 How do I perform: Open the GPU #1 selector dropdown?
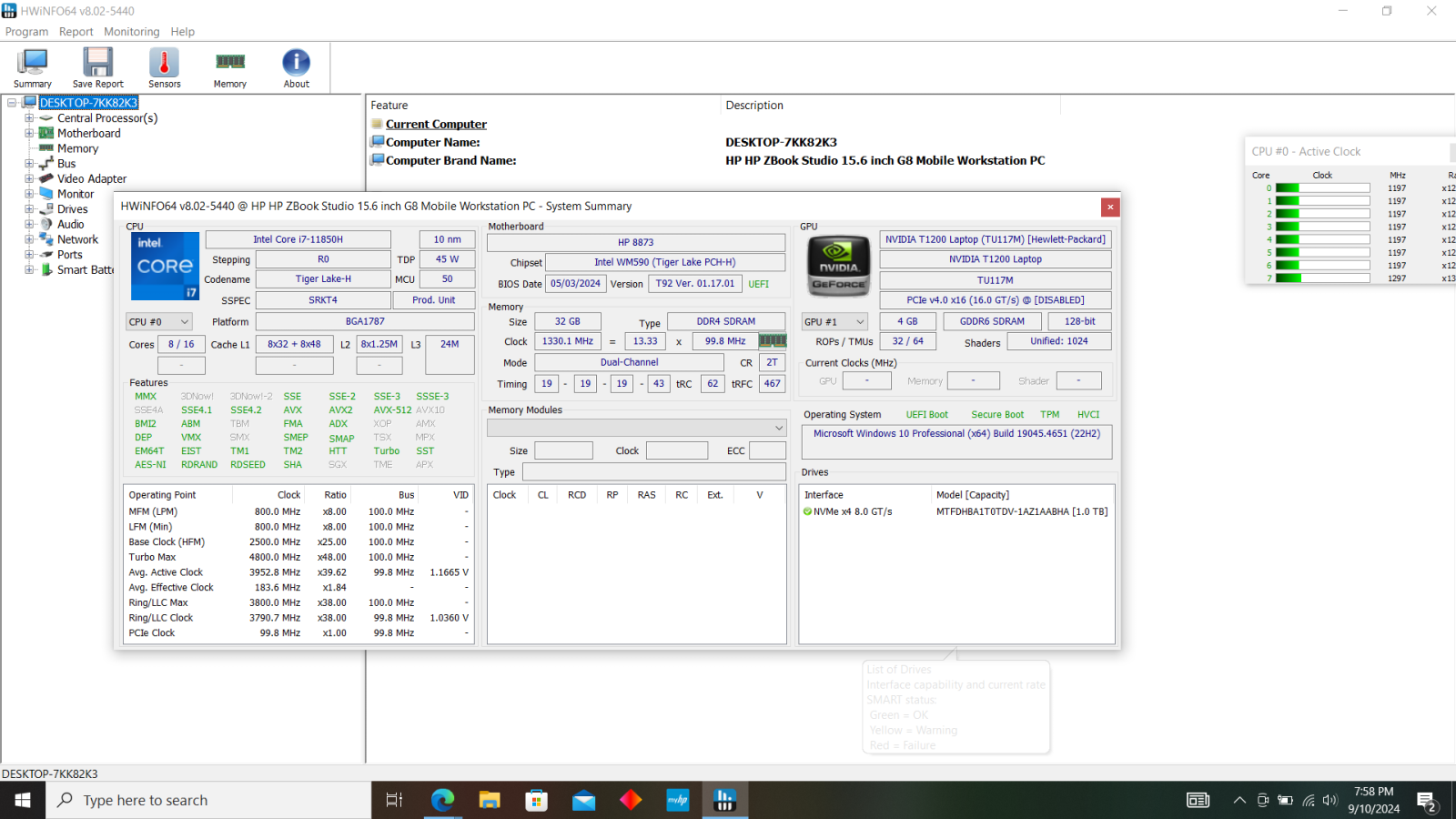point(834,321)
